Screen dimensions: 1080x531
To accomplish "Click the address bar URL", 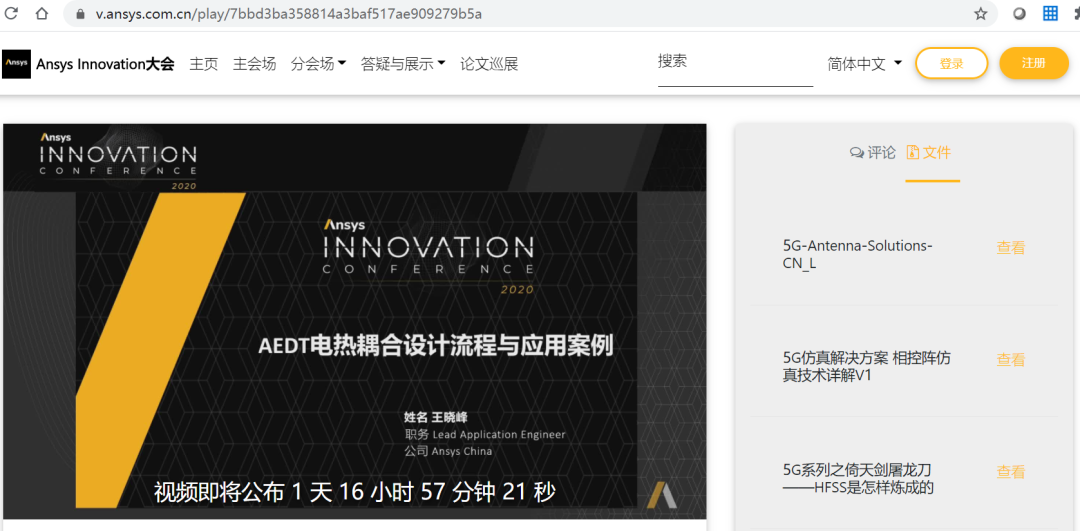I will [x=289, y=14].
